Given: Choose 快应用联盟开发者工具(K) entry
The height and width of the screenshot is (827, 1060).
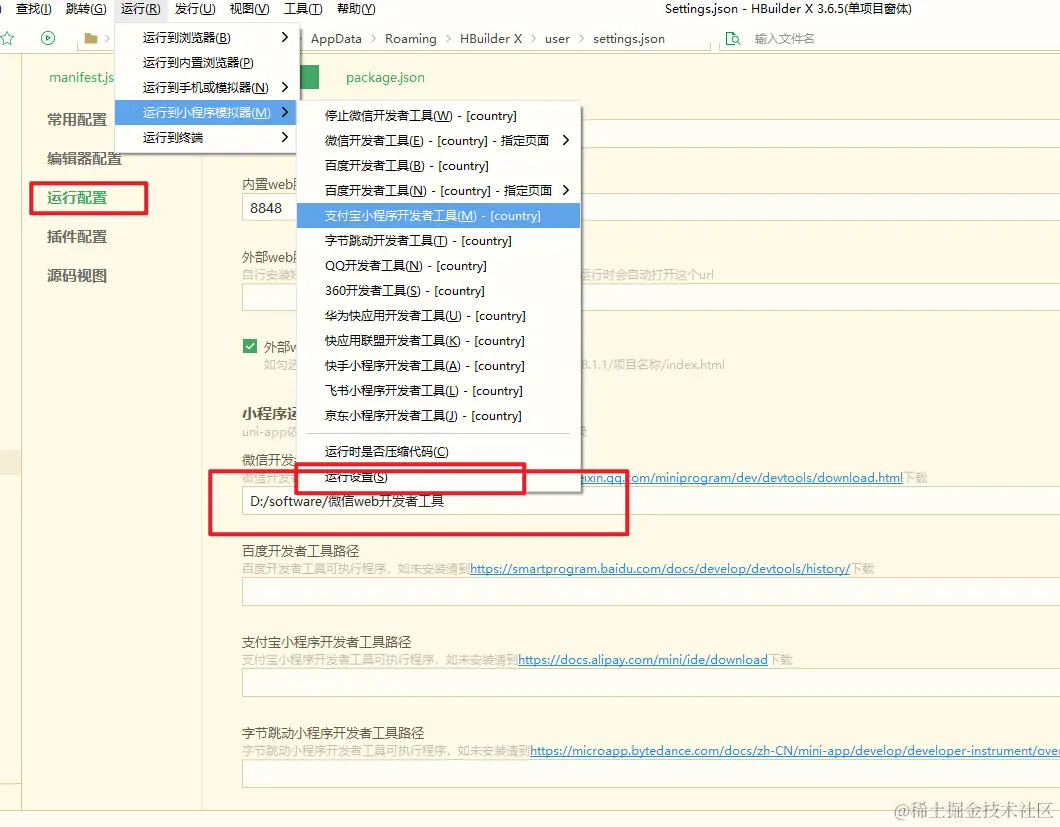Looking at the screenshot, I should (438, 341).
